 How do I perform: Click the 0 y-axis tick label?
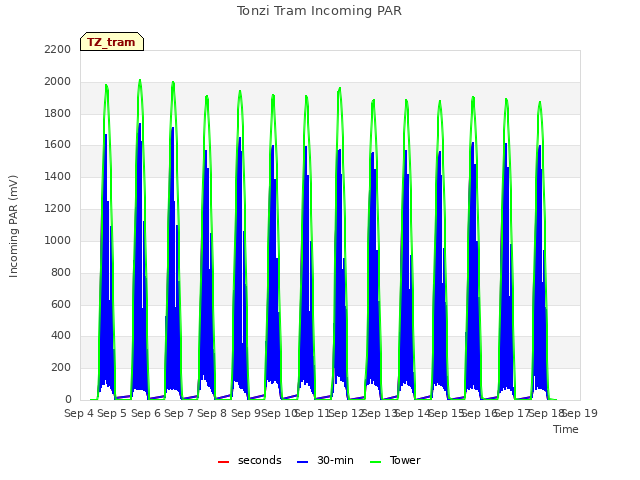click(x=68, y=399)
